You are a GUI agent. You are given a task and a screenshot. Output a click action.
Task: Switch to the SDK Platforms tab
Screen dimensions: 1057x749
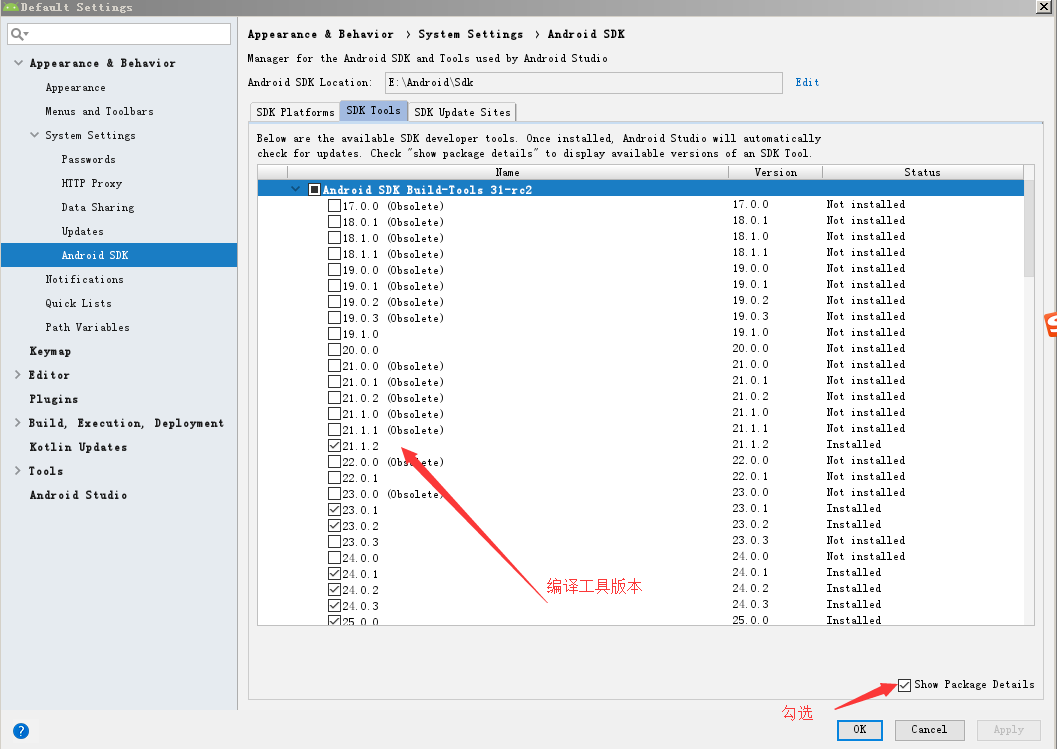click(x=295, y=112)
